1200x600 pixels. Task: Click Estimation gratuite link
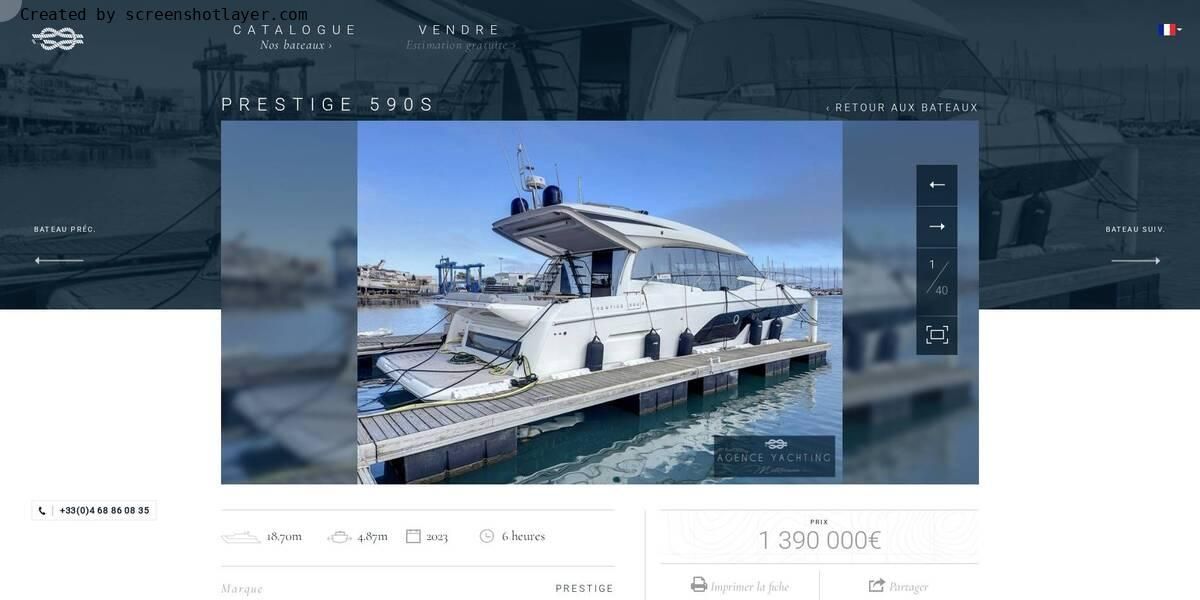(x=461, y=46)
